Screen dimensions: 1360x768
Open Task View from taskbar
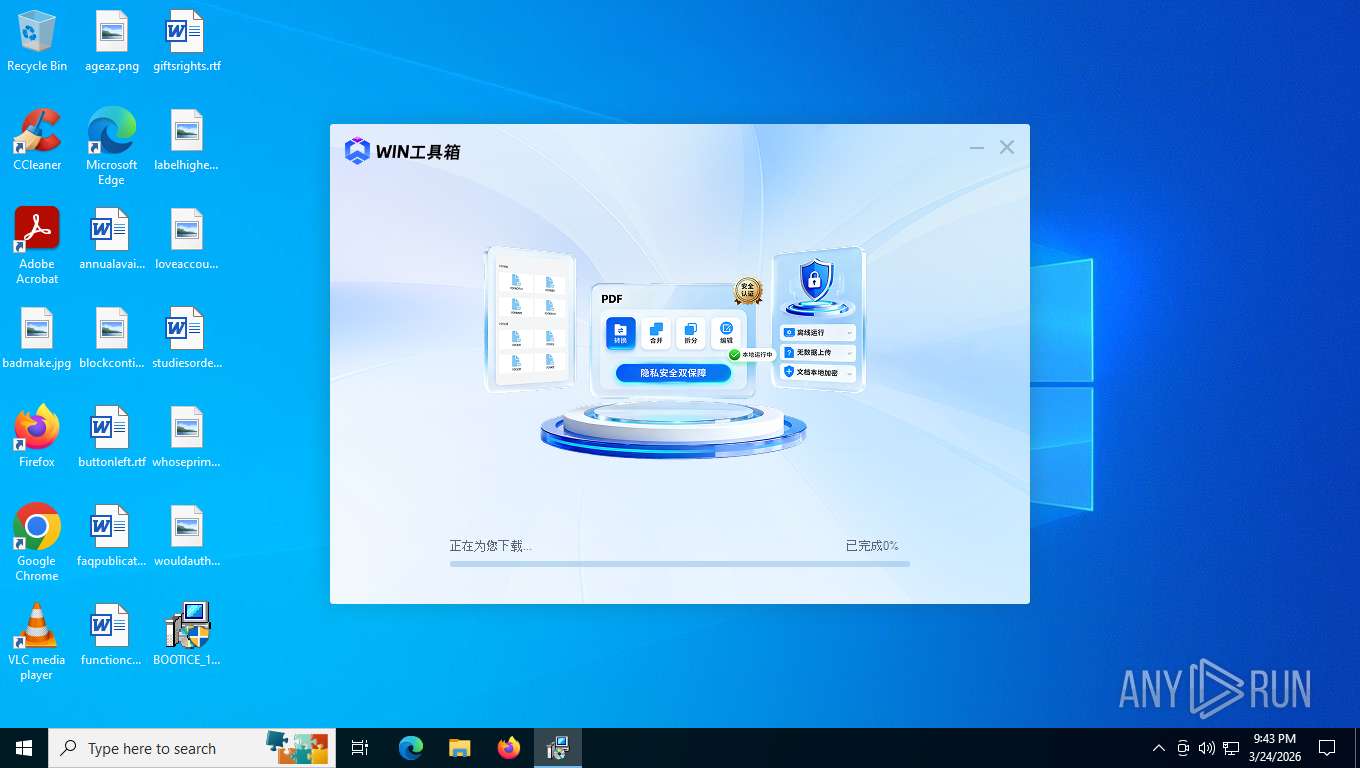(360, 748)
